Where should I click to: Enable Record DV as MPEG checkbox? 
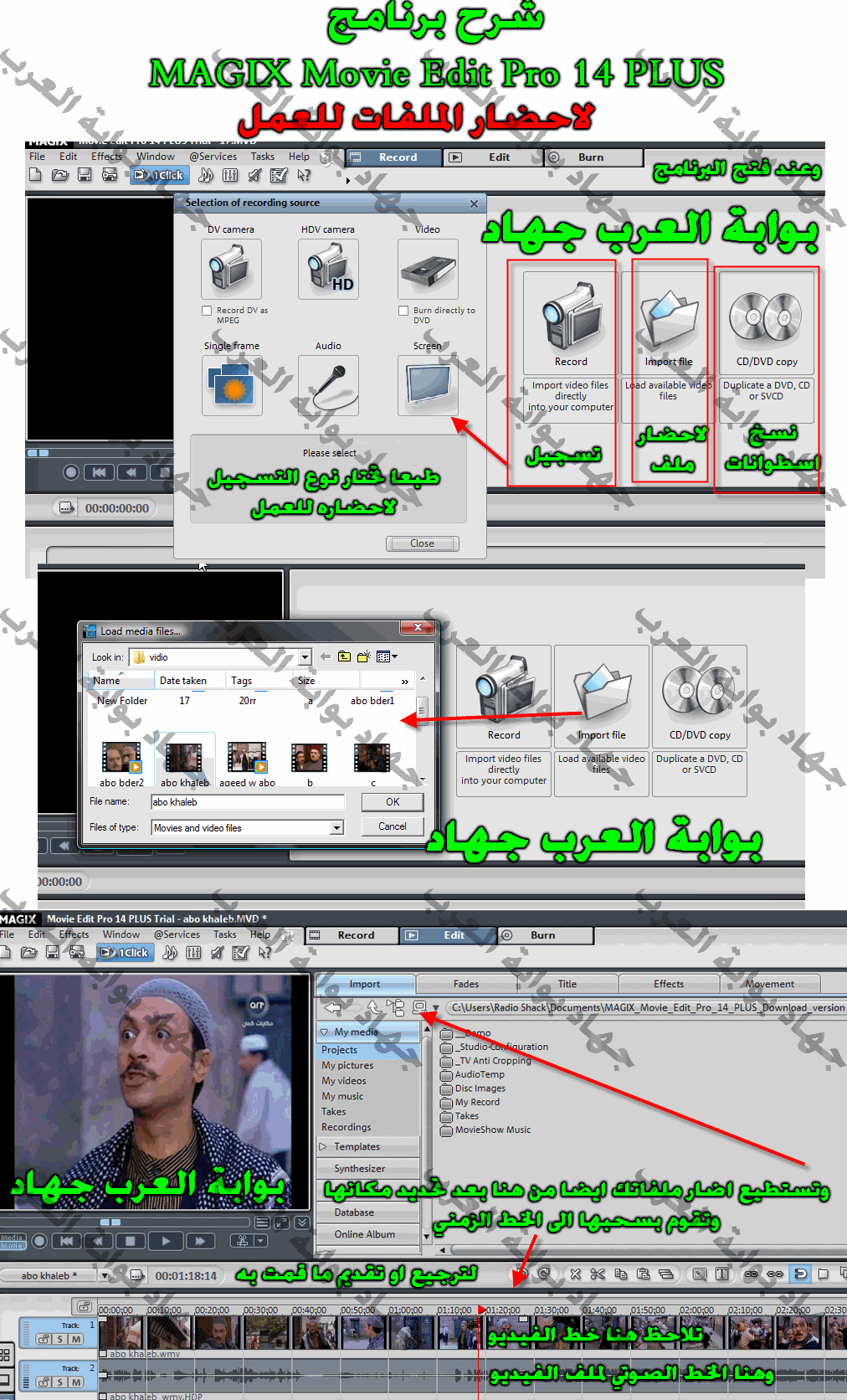[207, 311]
